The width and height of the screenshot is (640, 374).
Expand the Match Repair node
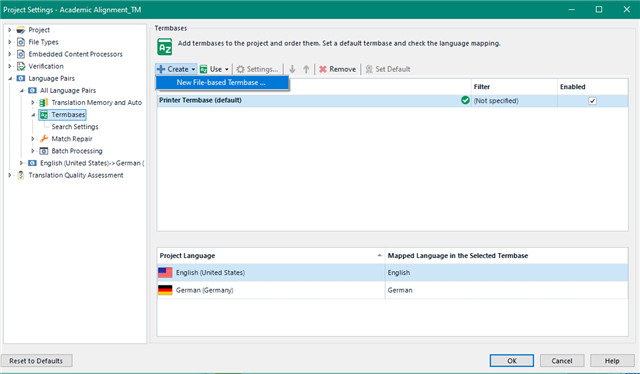click(33, 139)
